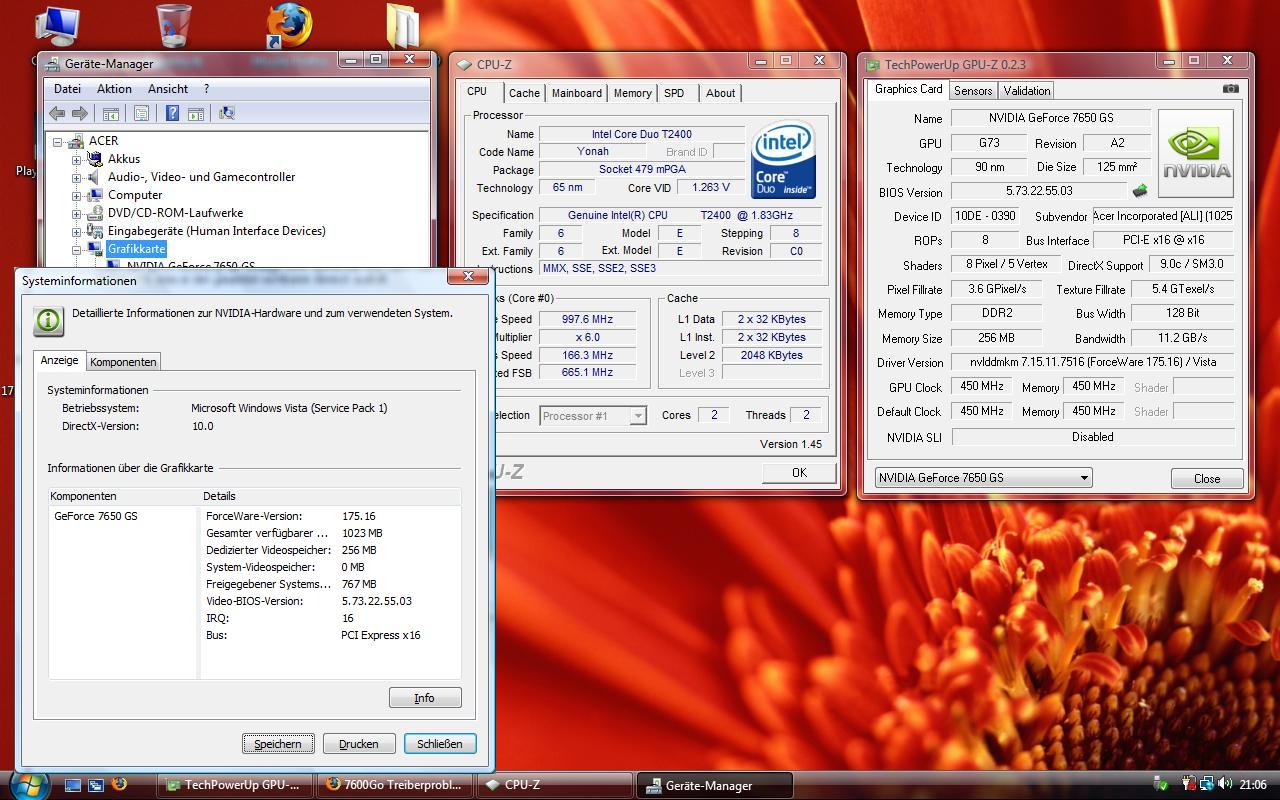
Task: Expand Eingabegeräte (Human Interface Devices) node
Action: [x=76, y=231]
